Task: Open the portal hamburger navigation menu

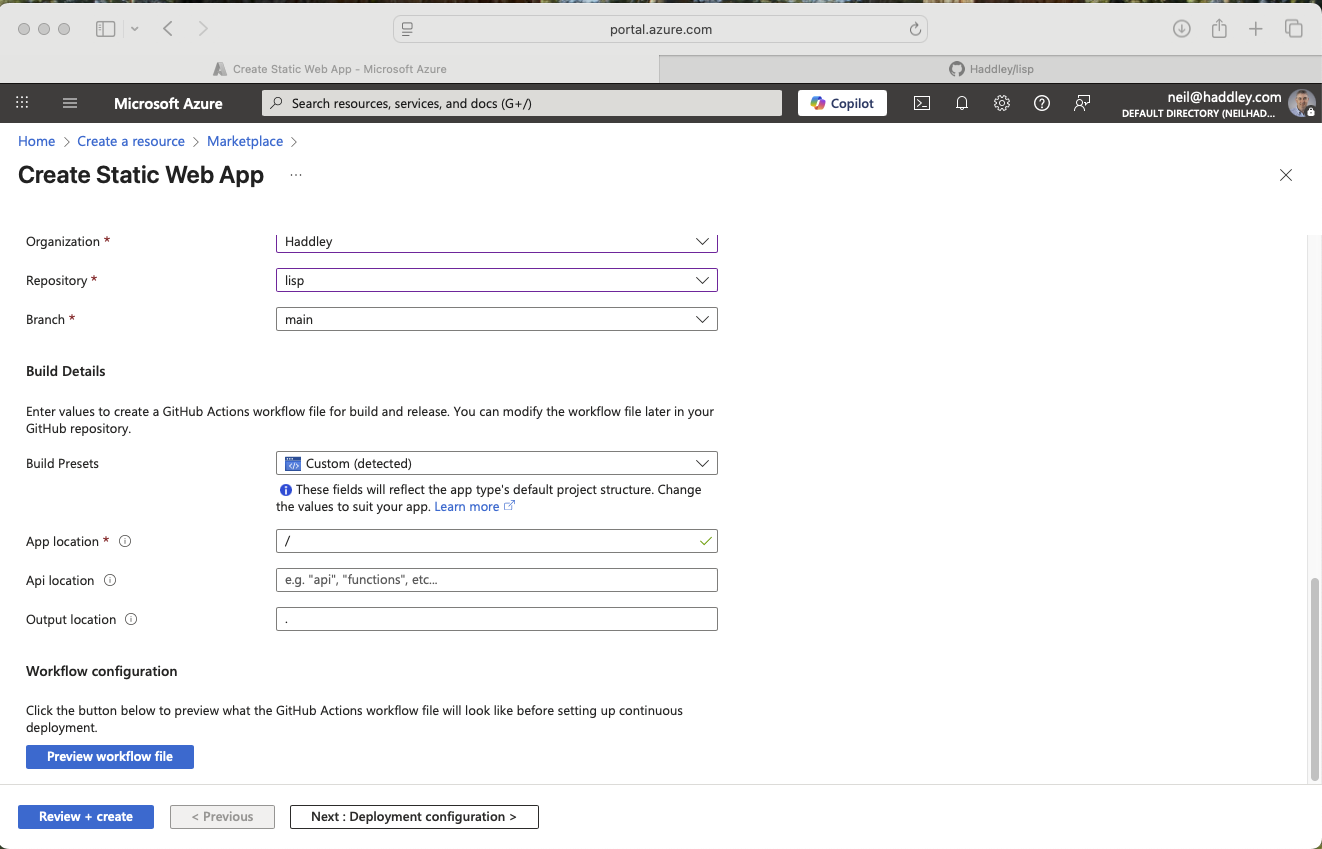Action: pos(69,103)
